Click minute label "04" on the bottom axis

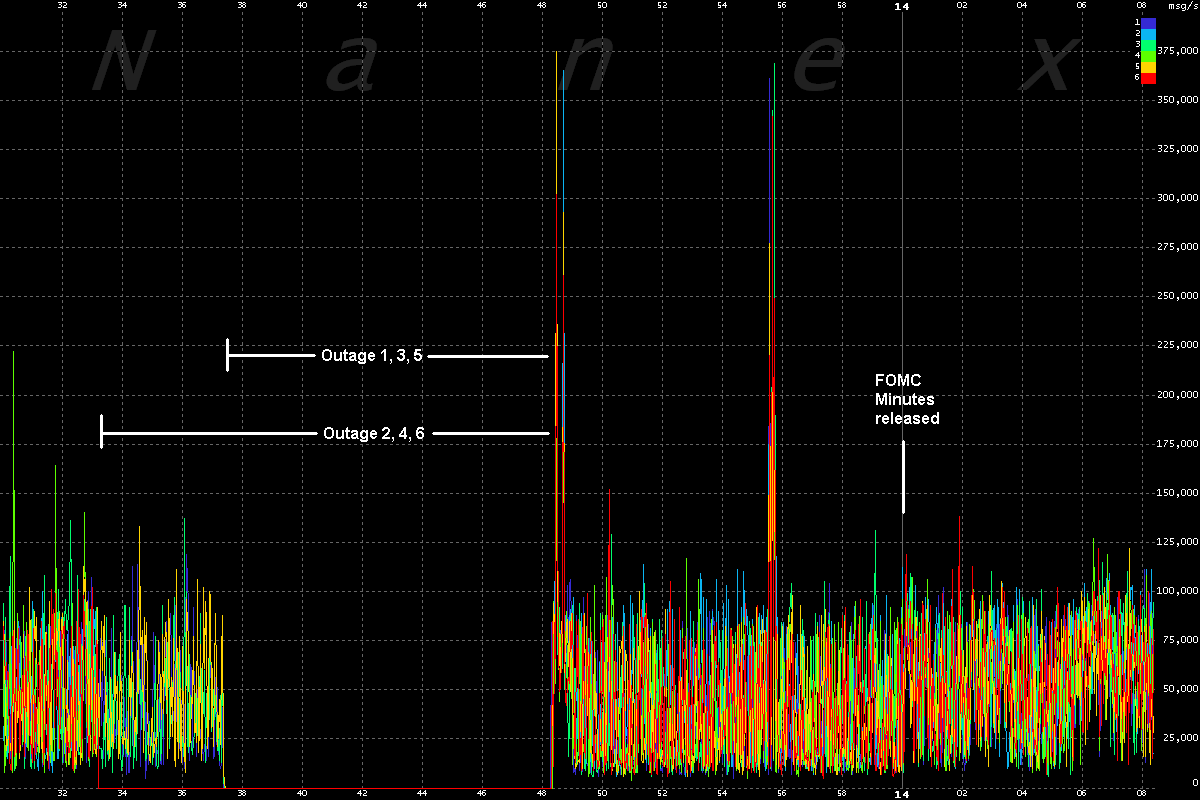[x=1022, y=794]
